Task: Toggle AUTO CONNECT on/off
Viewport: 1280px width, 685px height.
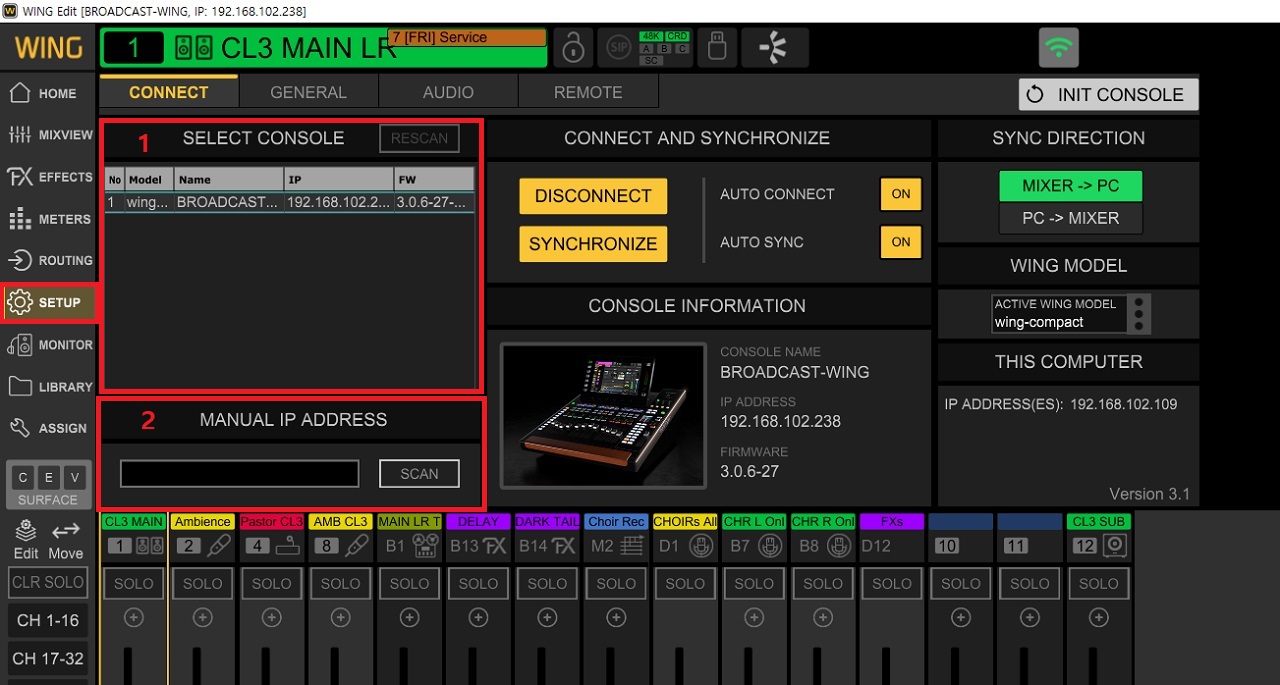Action: [x=900, y=194]
